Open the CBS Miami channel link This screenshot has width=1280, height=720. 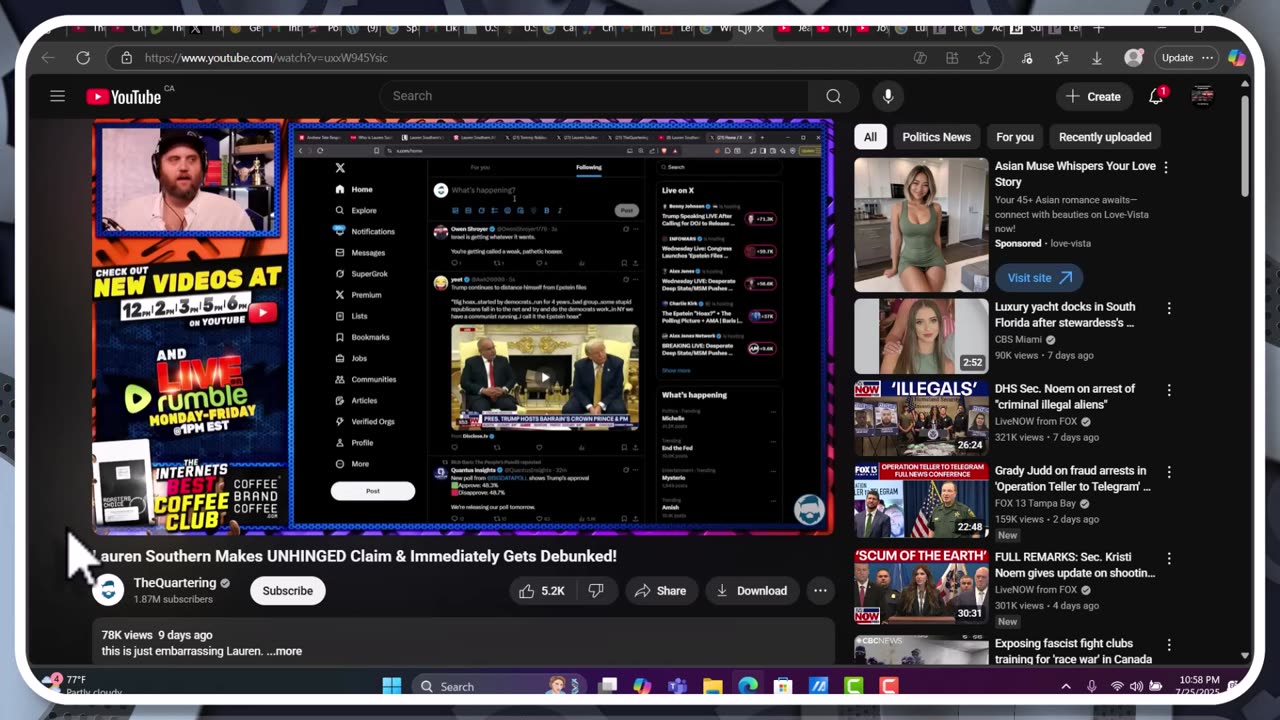coord(1019,339)
